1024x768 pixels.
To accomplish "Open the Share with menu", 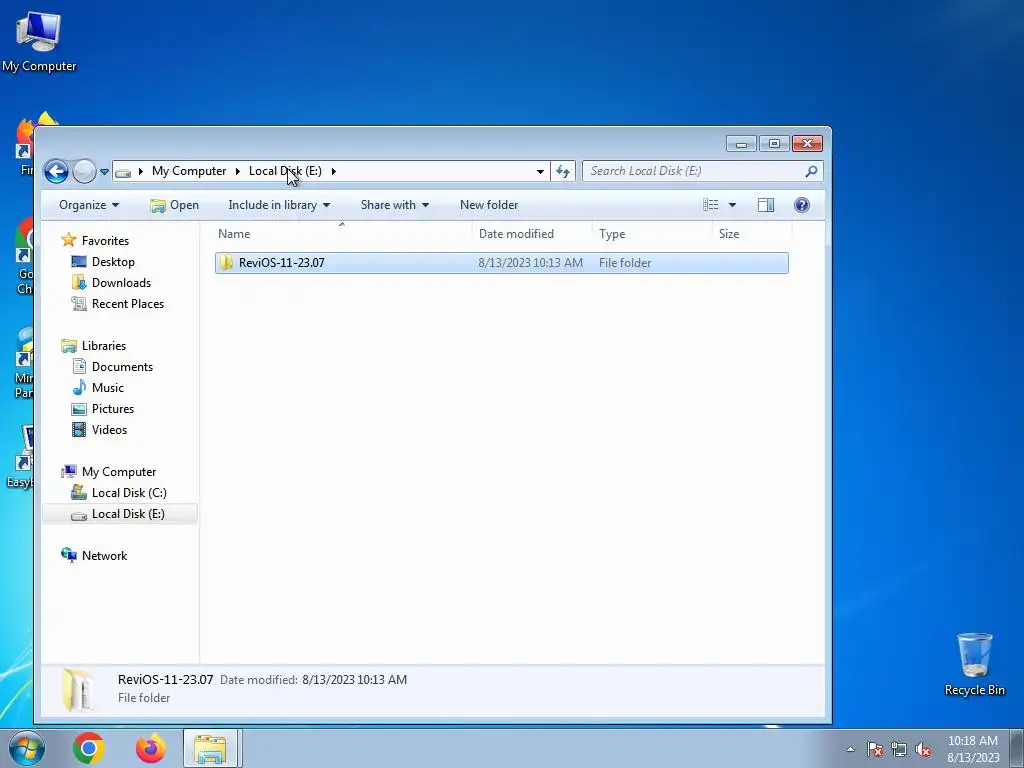I will pos(394,205).
